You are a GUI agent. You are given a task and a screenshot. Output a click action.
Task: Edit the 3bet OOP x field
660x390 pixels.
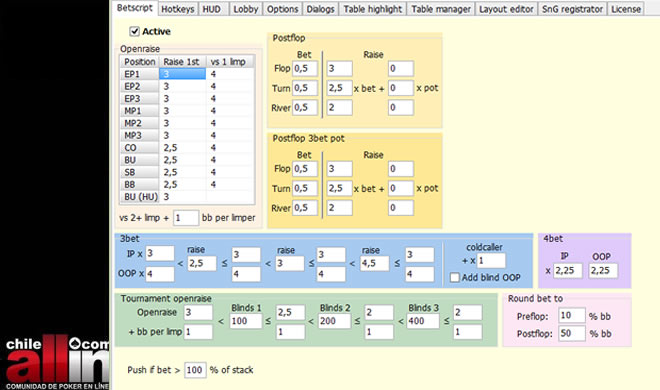[160, 274]
